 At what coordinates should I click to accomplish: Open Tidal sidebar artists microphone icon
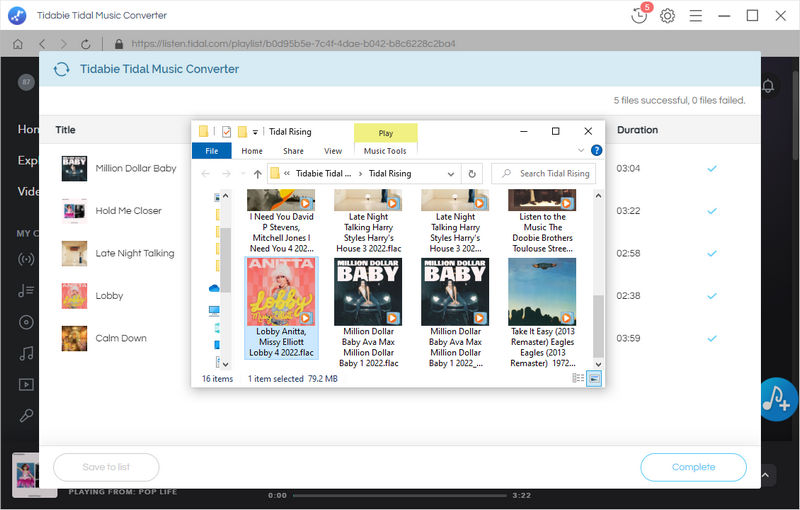point(26,416)
